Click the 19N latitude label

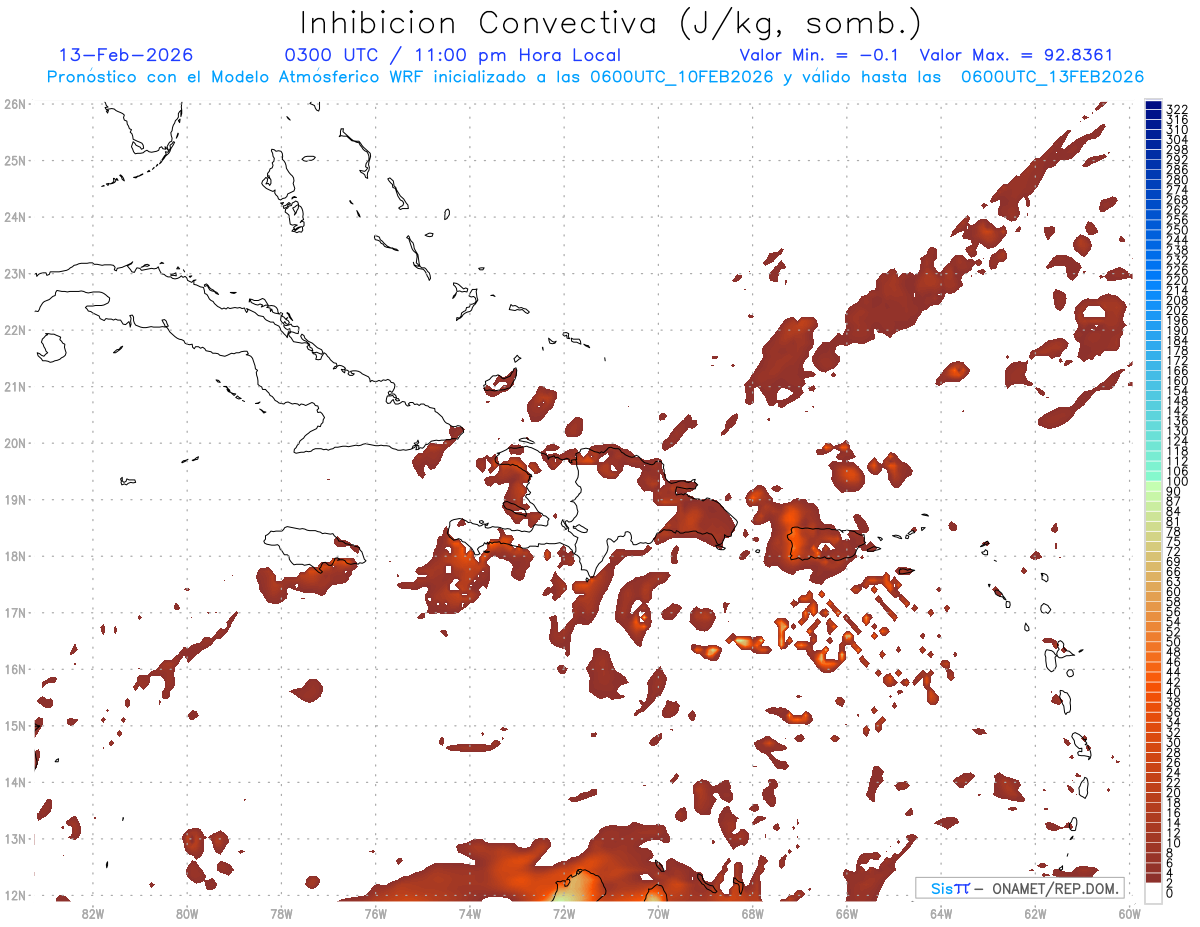[x=15, y=499]
